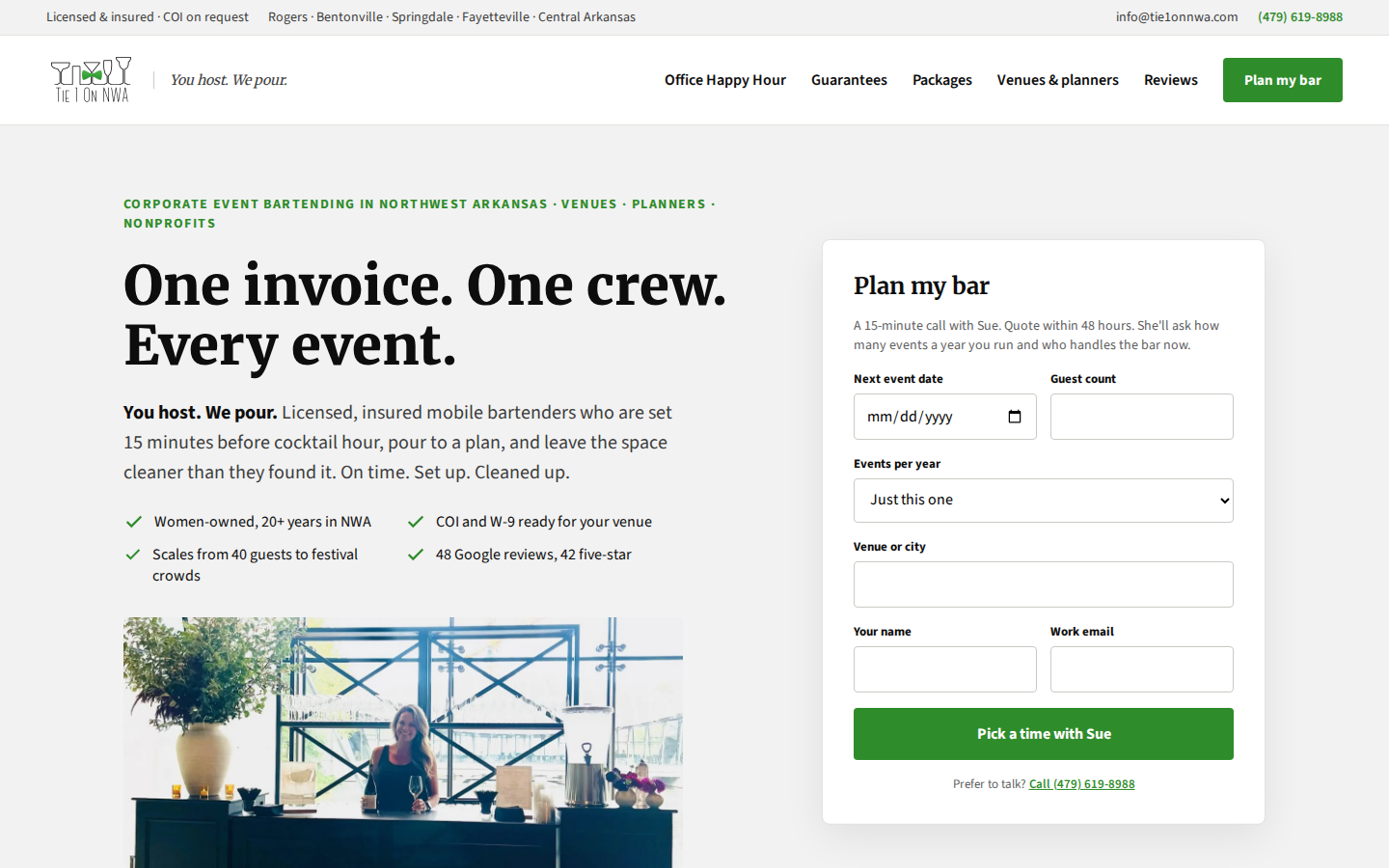1389x868 pixels.
Task: Click the Call (479) 619-8988 link in form
Action: [x=1082, y=784]
